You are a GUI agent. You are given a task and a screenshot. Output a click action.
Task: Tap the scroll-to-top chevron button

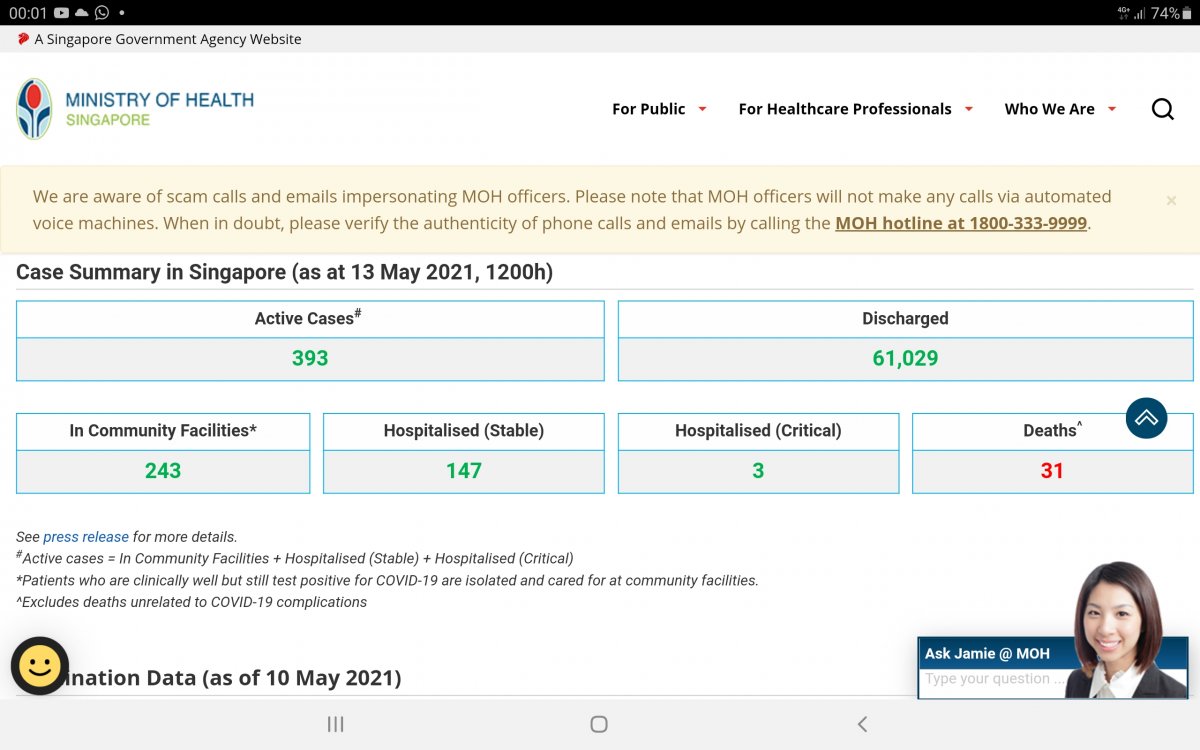pyautogui.click(x=1146, y=418)
